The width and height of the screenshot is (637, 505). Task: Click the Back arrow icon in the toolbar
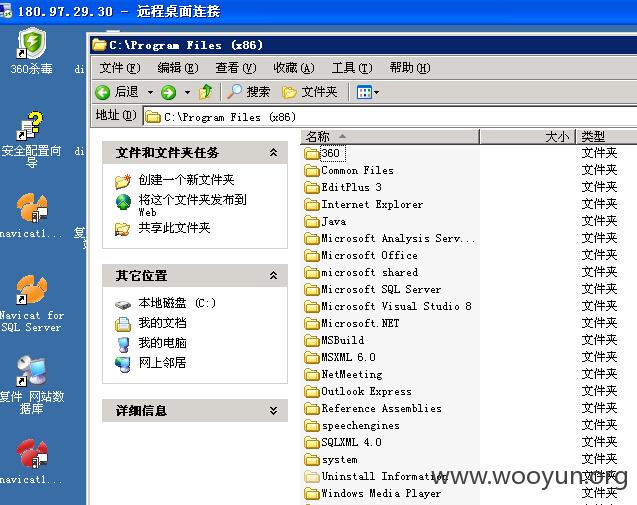(x=102, y=93)
